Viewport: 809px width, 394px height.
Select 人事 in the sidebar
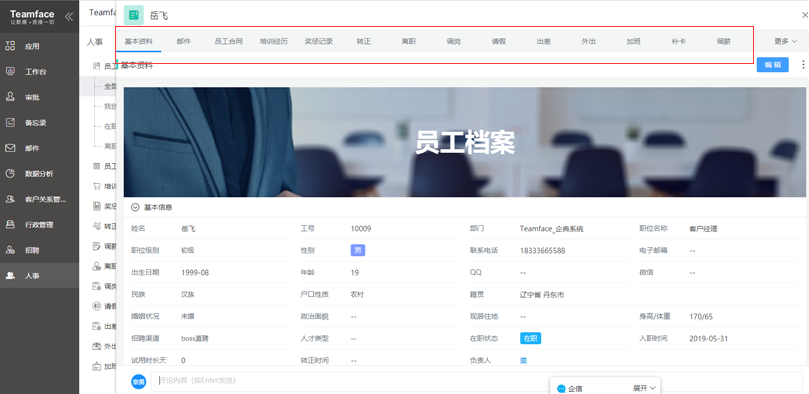pos(39,276)
